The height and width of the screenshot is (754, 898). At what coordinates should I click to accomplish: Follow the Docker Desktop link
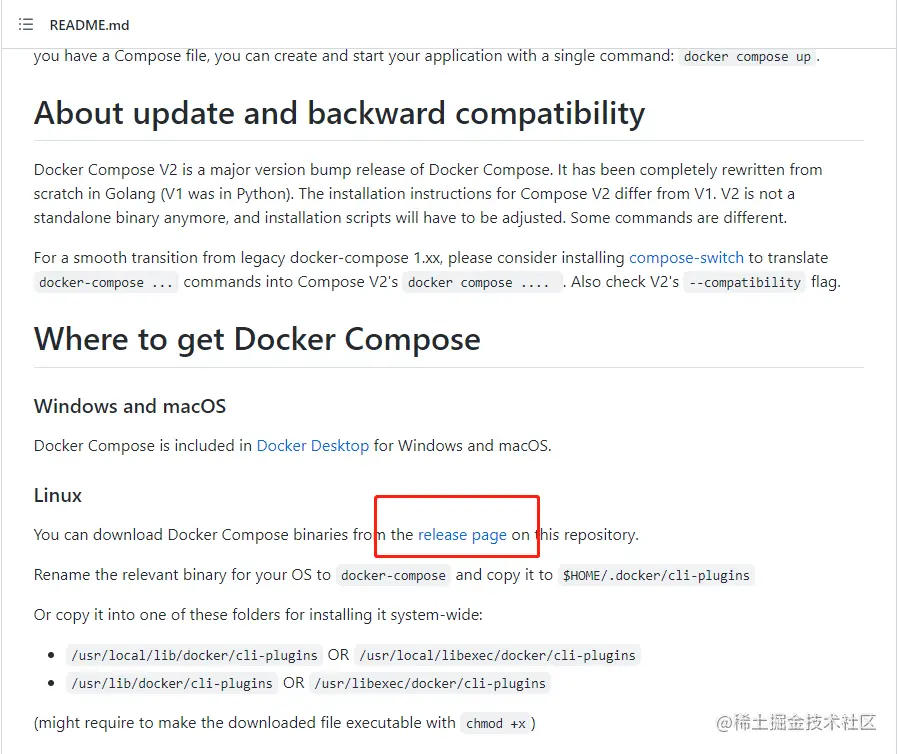pos(313,445)
